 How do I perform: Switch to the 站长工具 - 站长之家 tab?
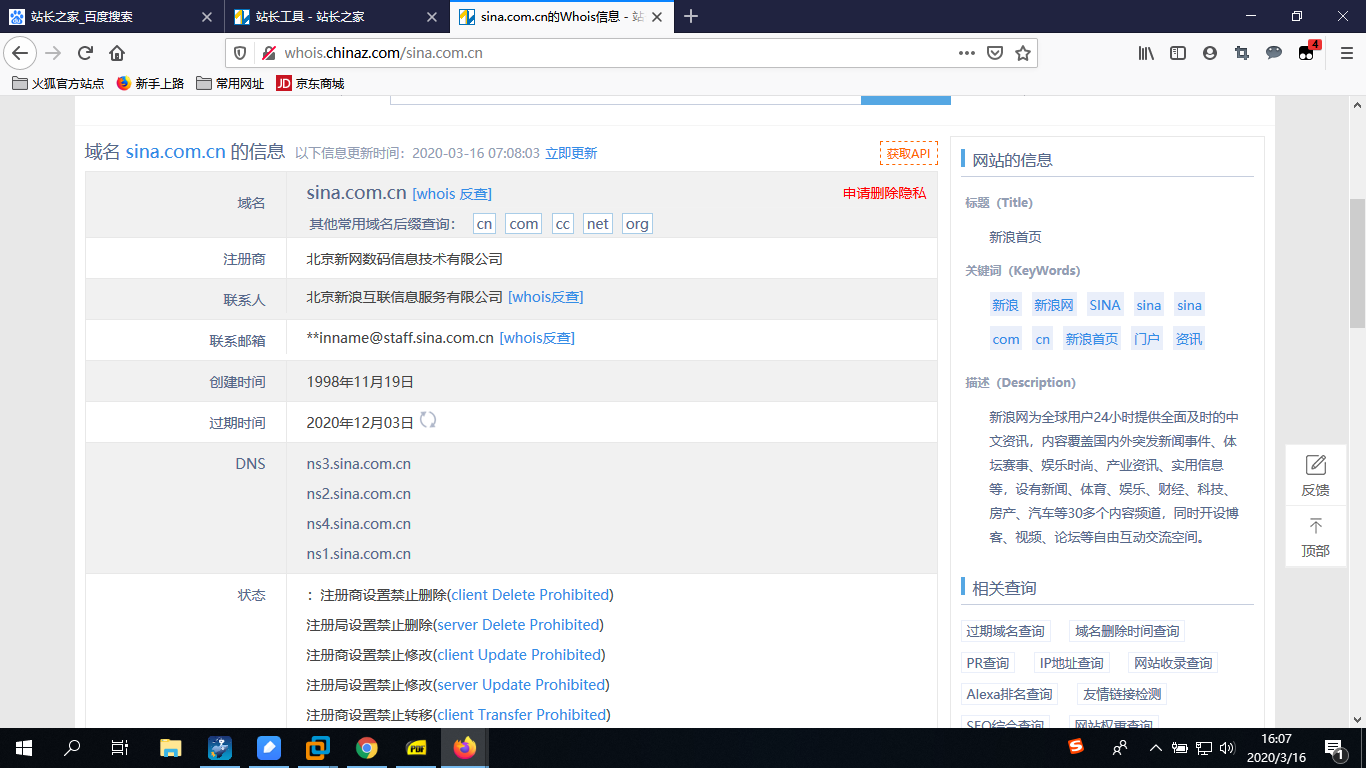tap(338, 17)
